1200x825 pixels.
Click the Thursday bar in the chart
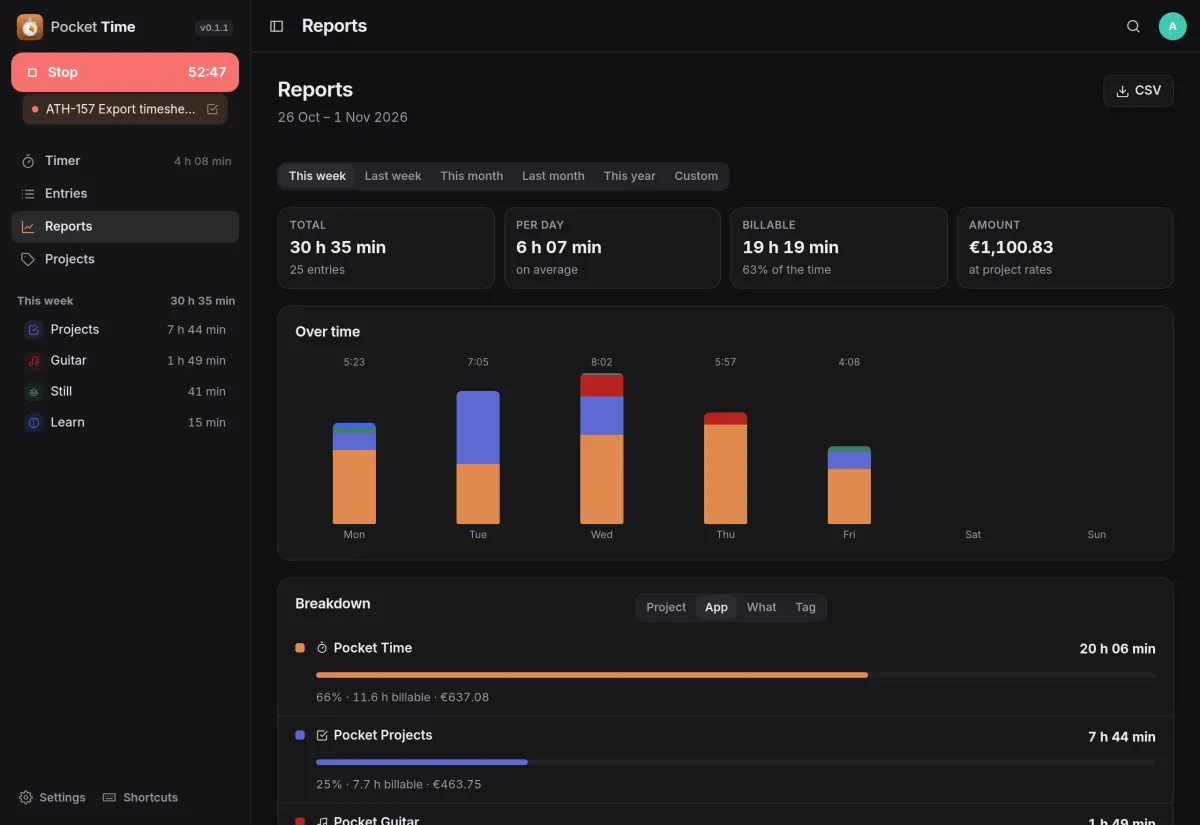point(726,468)
